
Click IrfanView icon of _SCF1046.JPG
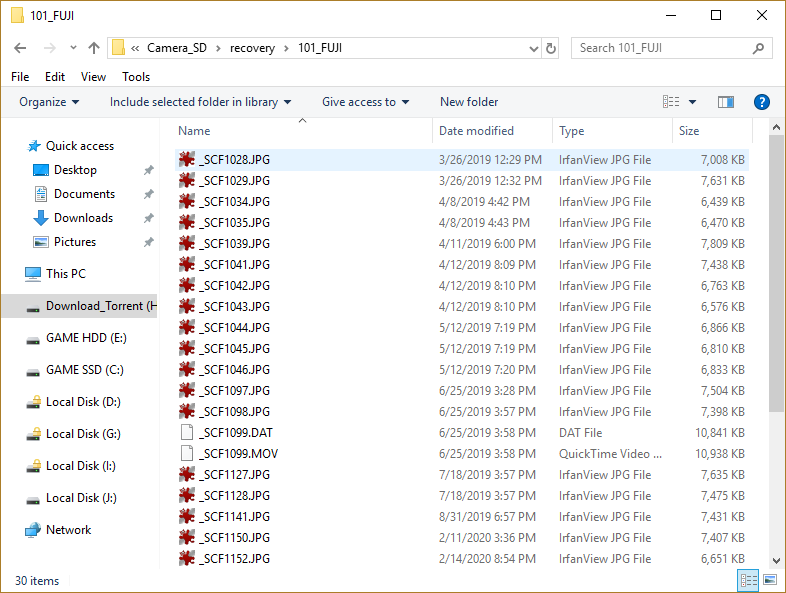[187, 369]
